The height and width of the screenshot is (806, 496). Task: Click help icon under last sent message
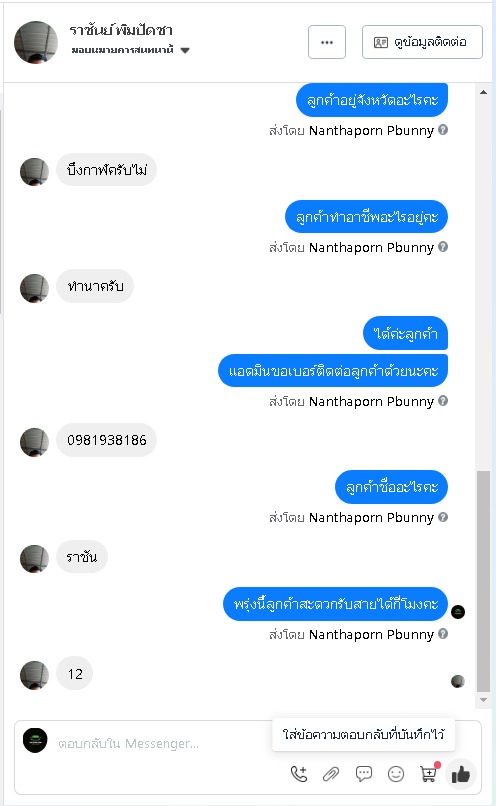coord(443,634)
